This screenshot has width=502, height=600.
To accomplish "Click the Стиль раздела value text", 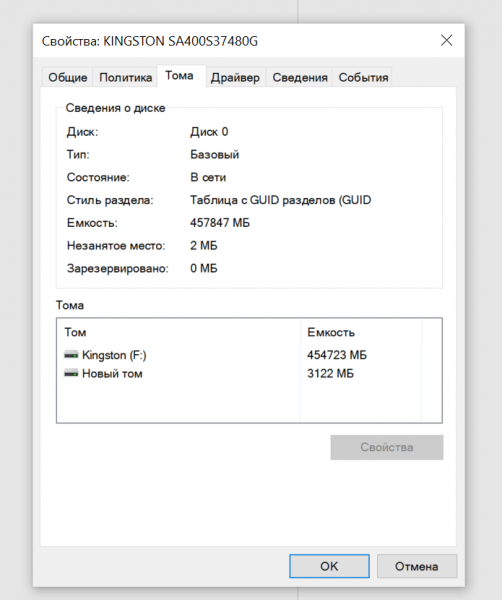I will pos(280,200).
